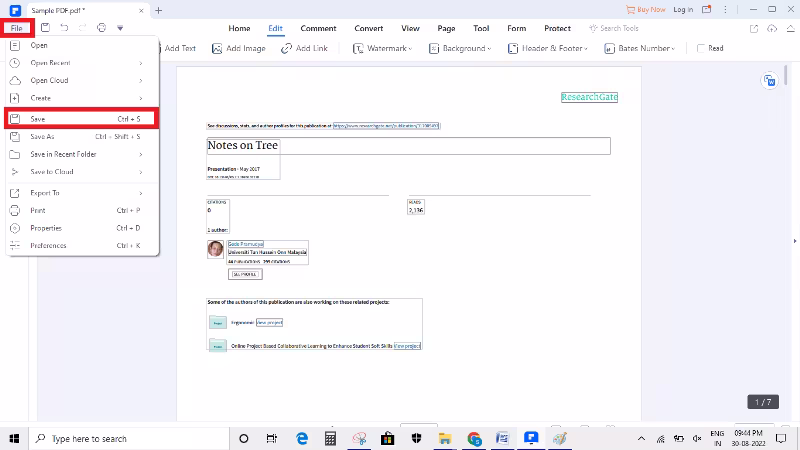
Task: Select Print in the File menu
Action: click(x=82, y=210)
